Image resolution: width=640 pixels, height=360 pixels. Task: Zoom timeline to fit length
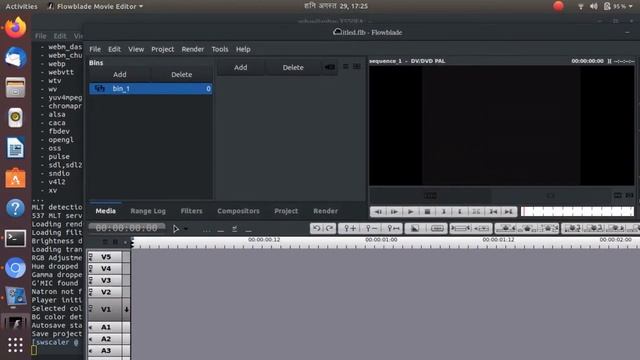point(393,229)
